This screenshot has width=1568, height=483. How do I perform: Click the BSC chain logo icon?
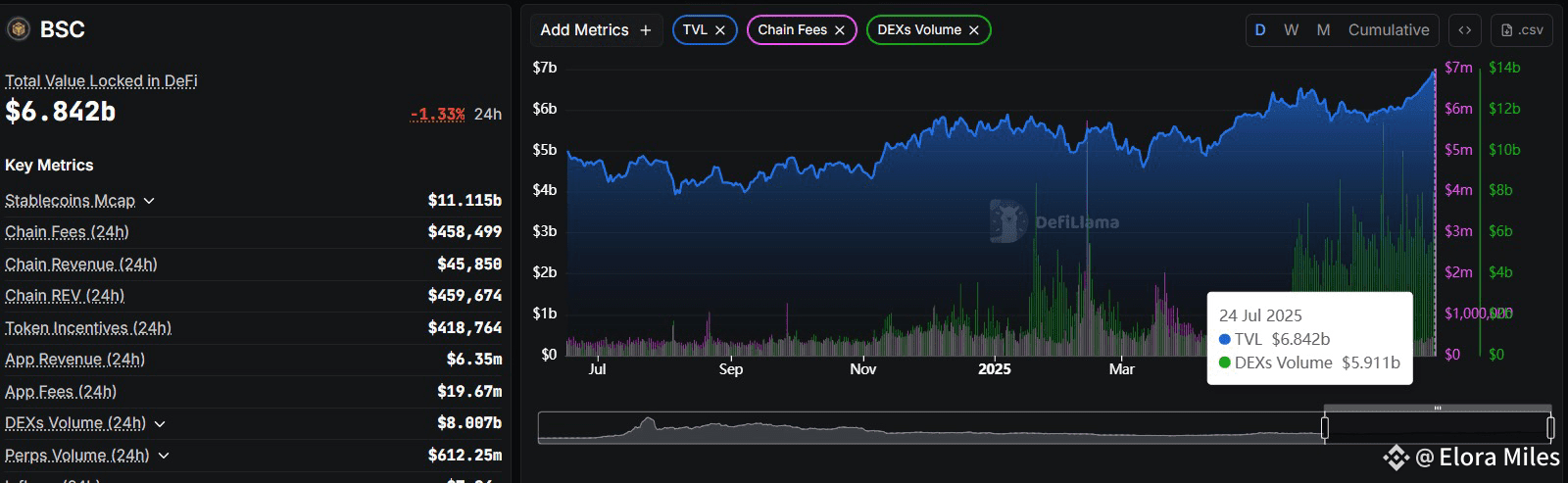tap(19, 29)
